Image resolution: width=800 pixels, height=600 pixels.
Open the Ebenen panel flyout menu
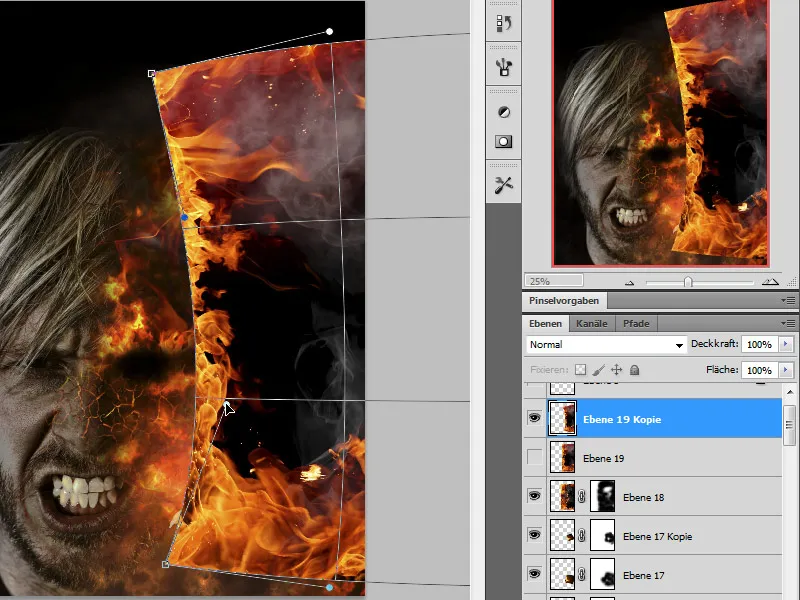(788, 323)
